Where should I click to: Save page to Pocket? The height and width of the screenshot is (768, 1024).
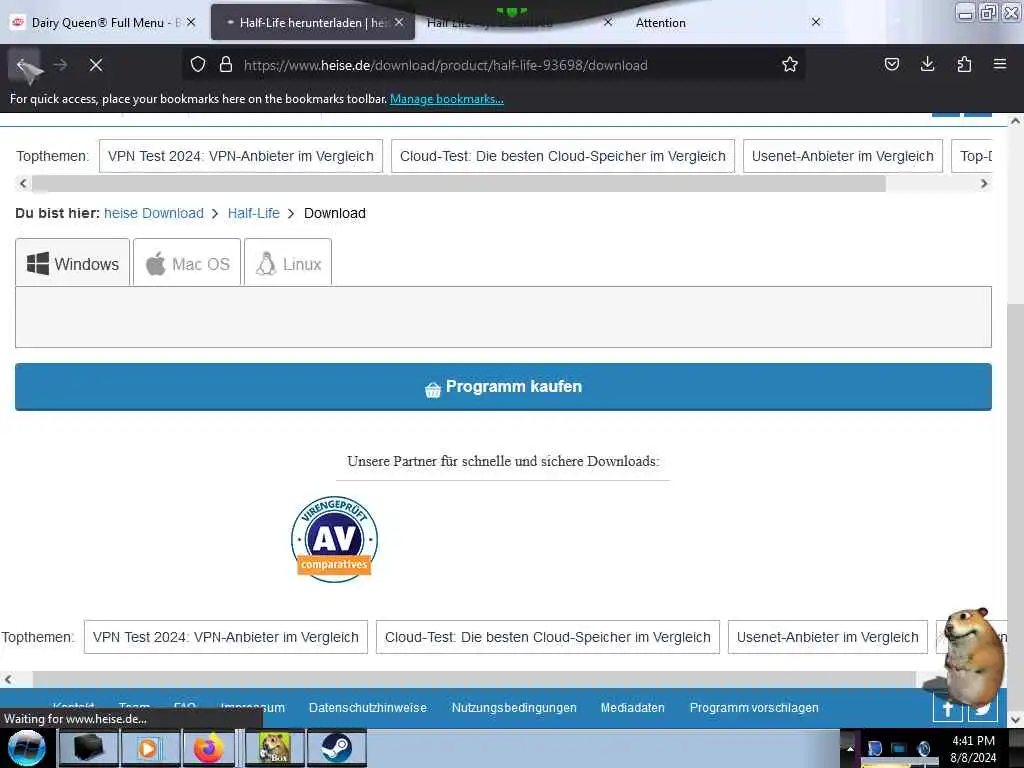tap(892, 64)
